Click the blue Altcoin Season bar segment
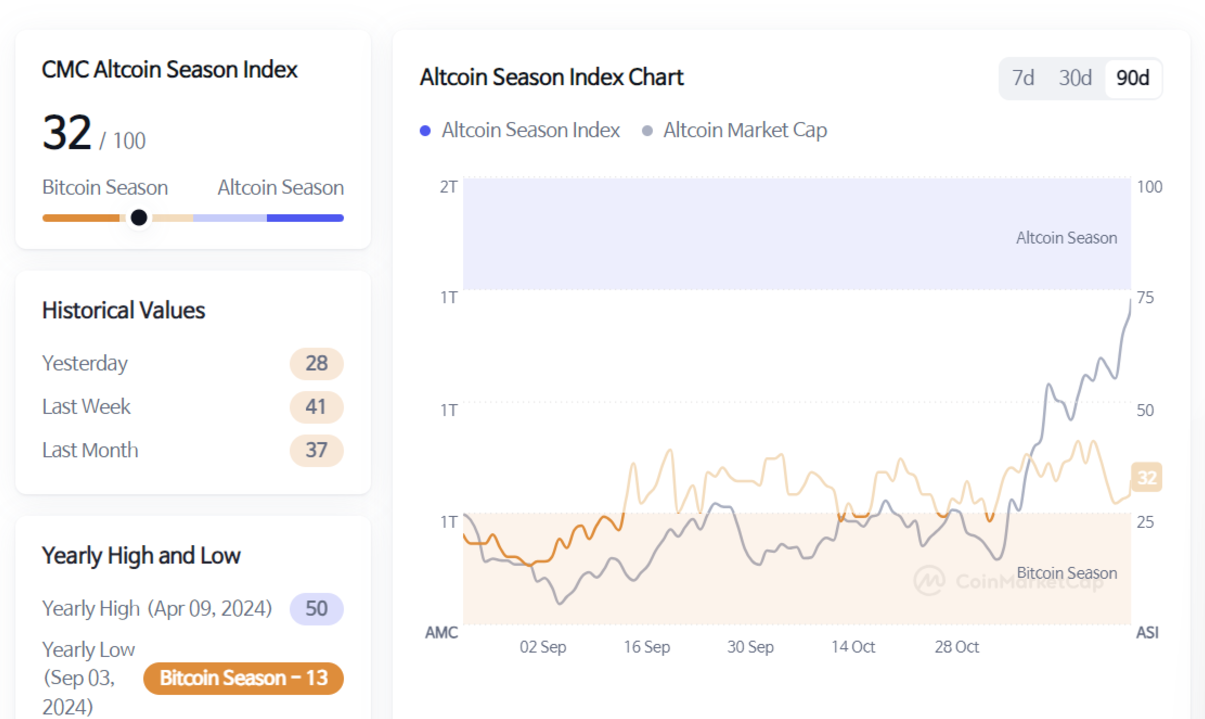The width and height of the screenshot is (1205, 719). 305,218
